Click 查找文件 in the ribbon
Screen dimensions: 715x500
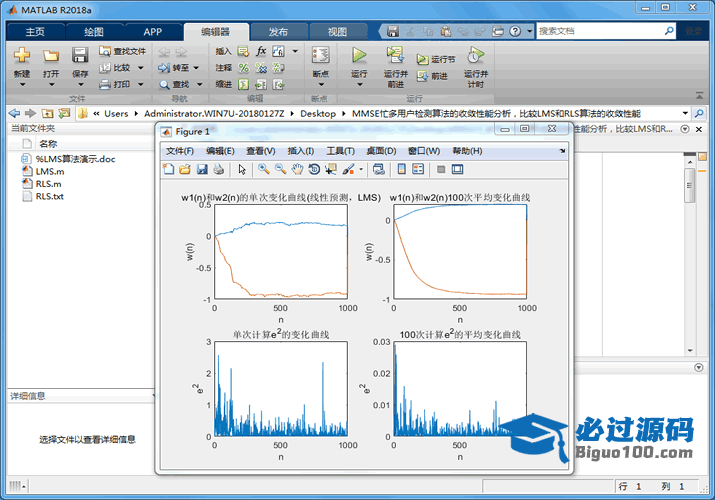point(123,51)
